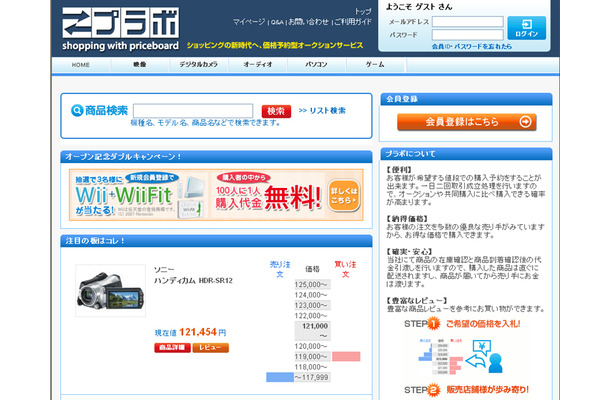
Task: Select the highlighted 121,000~ price row
Action: (x=312, y=331)
